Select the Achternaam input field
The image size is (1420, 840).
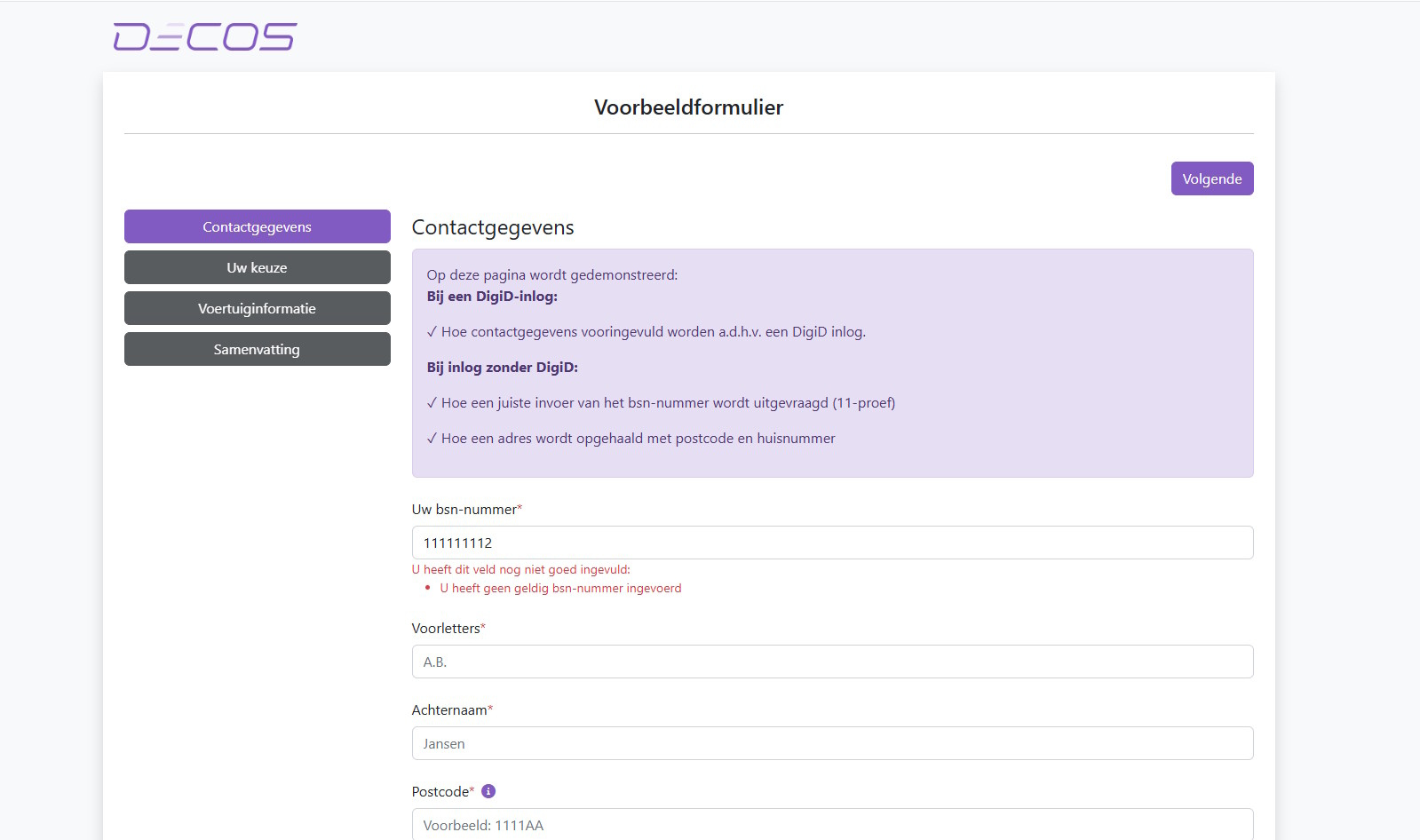click(x=832, y=743)
